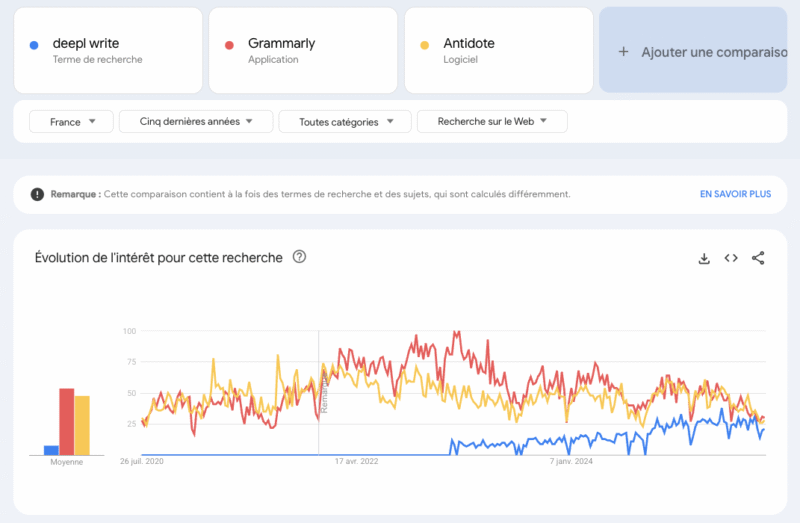Click the red dot next to Grammarly
This screenshot has width=800, height=523.
230,45
